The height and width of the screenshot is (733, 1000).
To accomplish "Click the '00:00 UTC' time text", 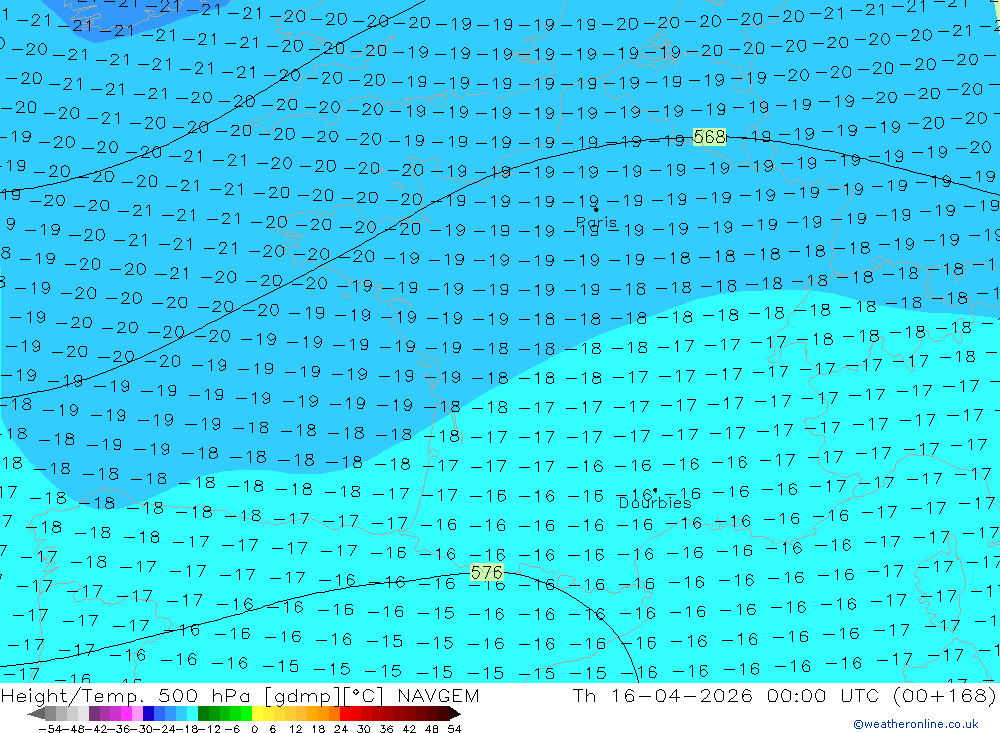I will click(x=824, y=695).
